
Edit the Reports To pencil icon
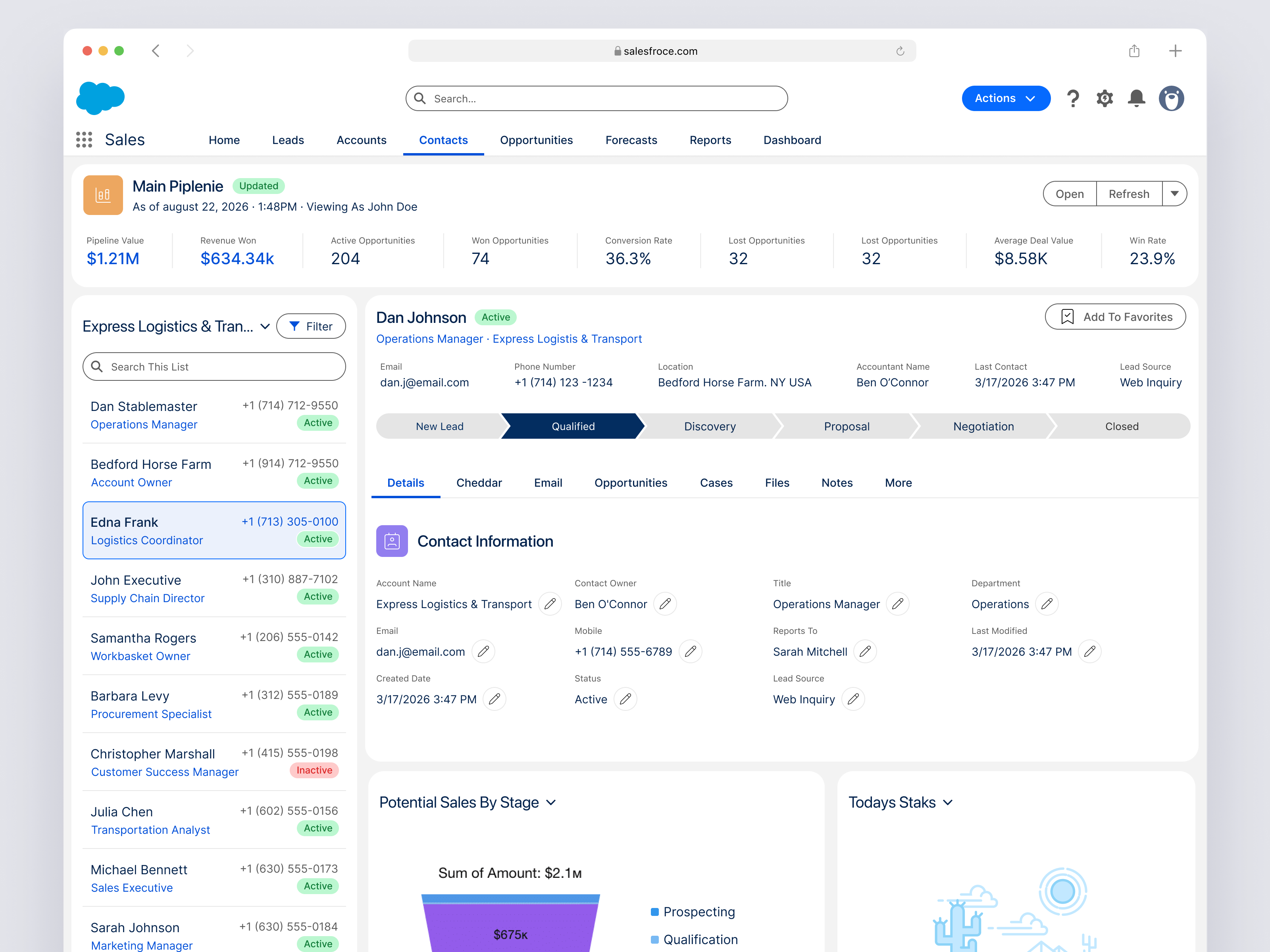[x=865, y=651]
